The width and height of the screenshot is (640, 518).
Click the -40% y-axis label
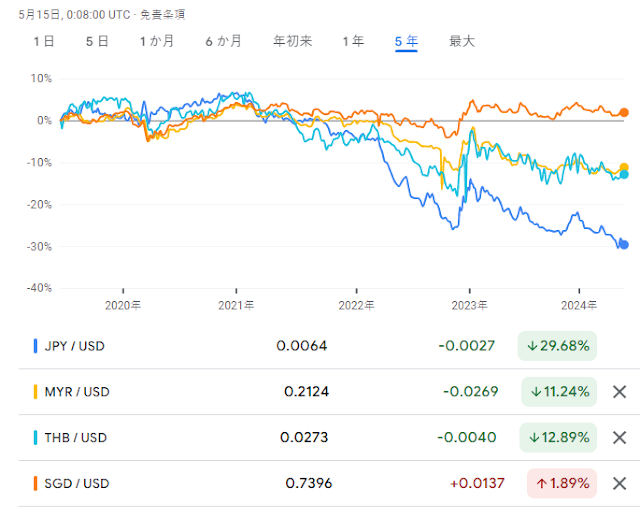pos(39,288)
